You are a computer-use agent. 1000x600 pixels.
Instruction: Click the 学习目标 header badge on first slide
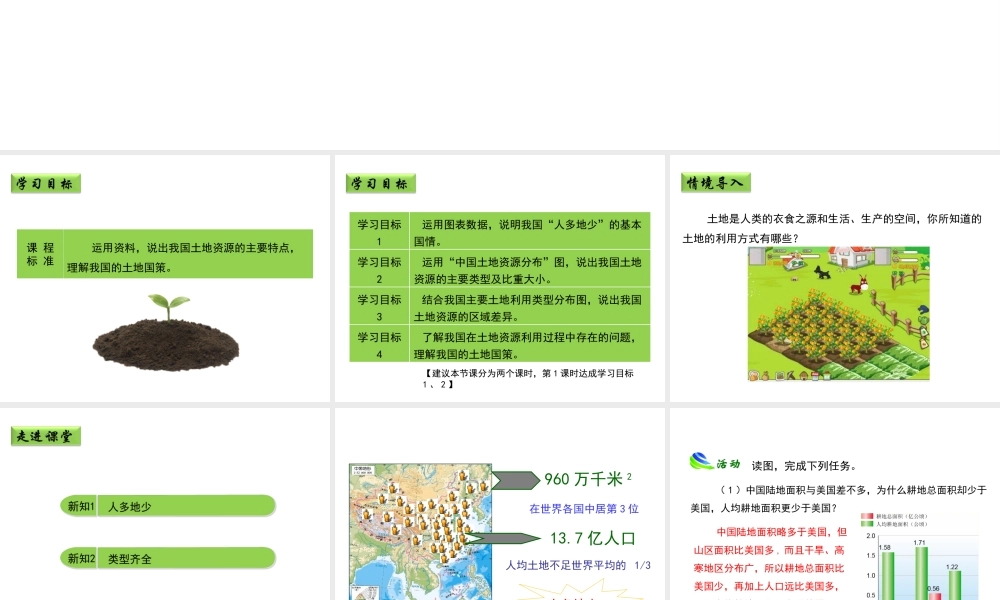(x=46, y=184)
